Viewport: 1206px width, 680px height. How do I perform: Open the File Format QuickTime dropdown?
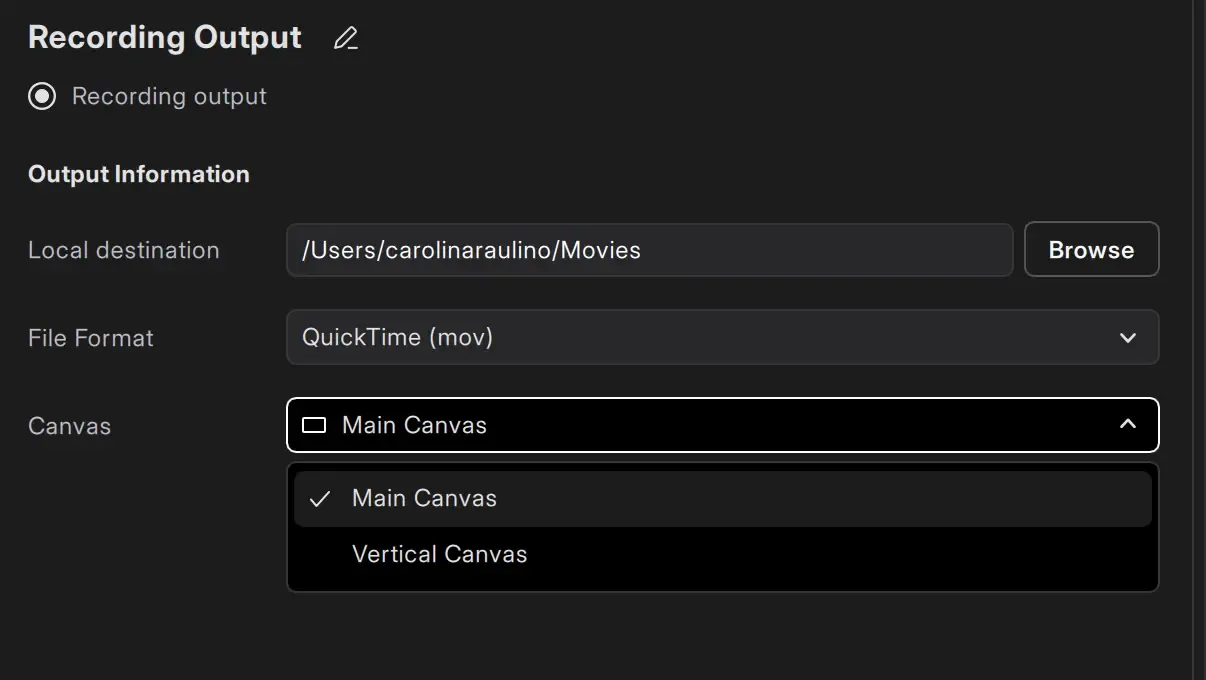coord(722,338)
